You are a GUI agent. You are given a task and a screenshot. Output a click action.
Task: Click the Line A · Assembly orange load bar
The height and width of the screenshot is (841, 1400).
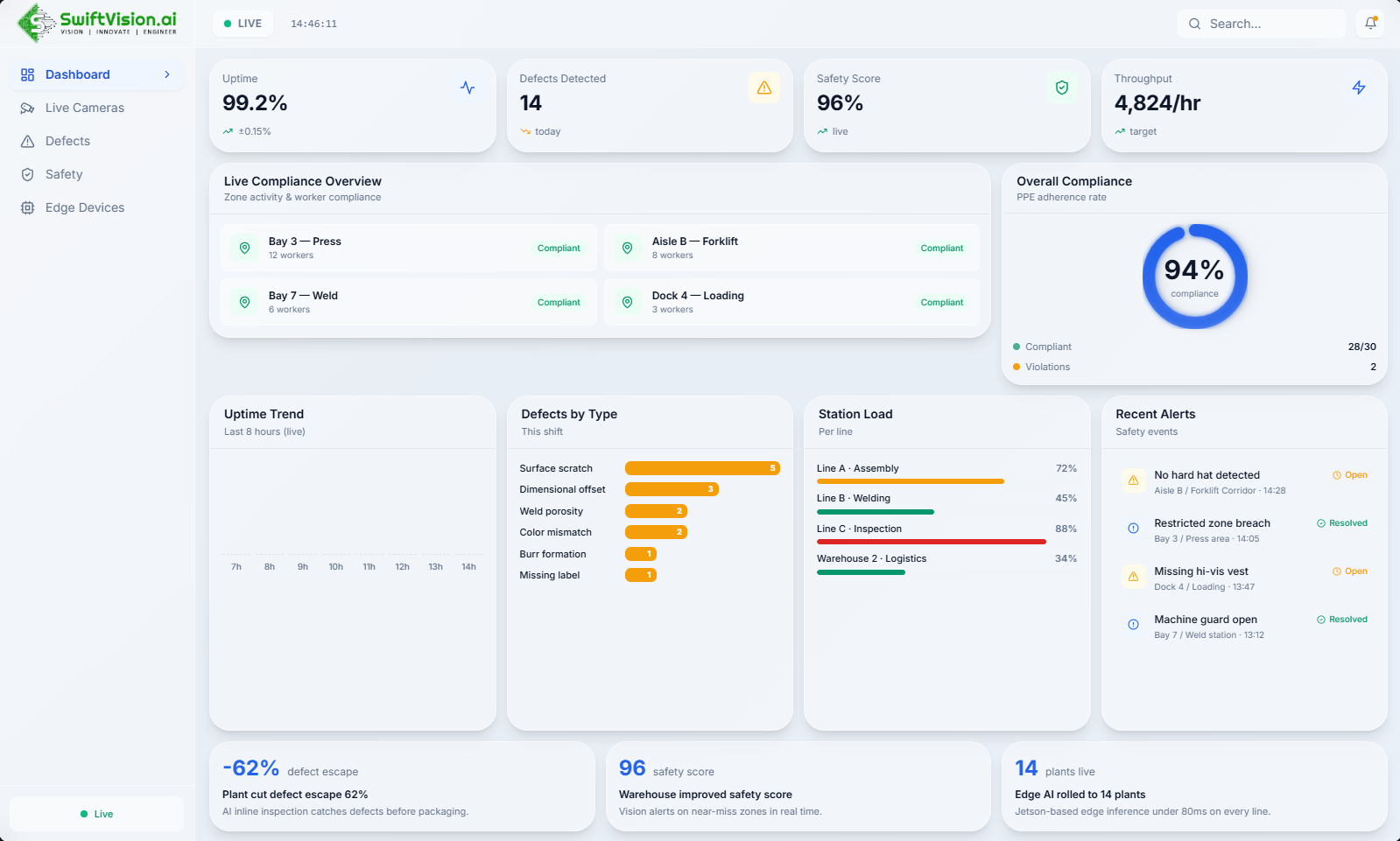pos(911,481)
